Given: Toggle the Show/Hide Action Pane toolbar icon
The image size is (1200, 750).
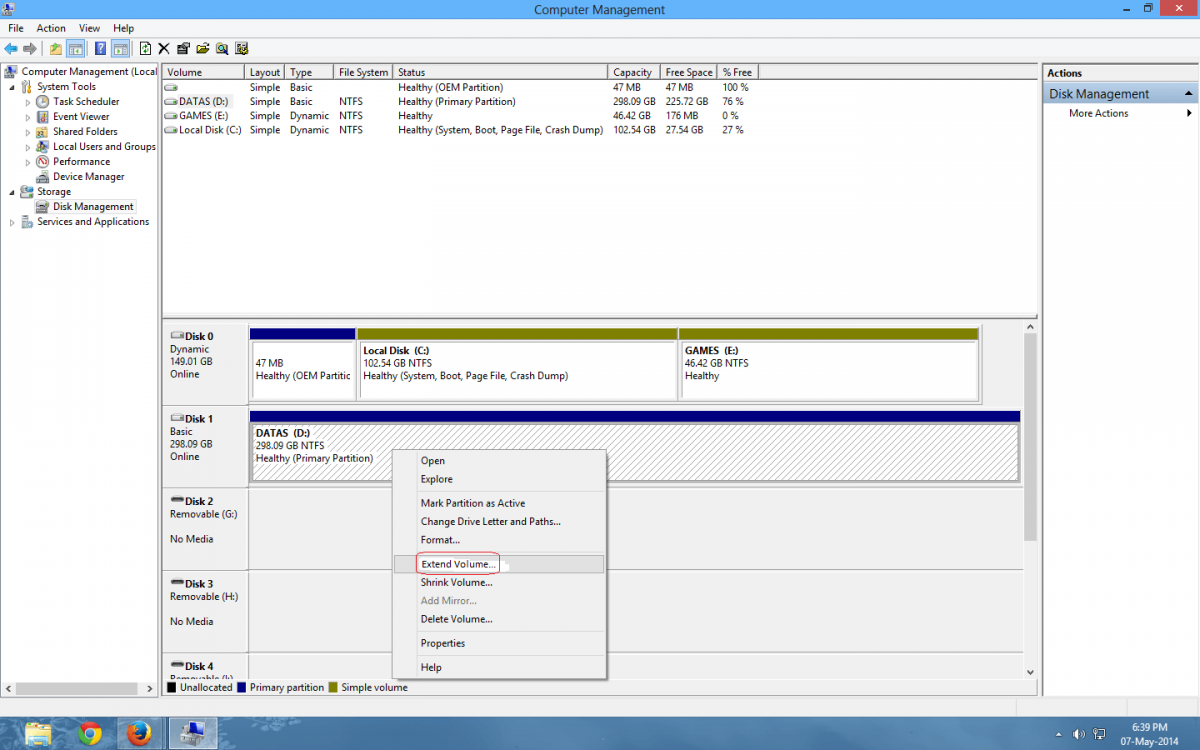Looking at the screenshot, I should 119,48.
